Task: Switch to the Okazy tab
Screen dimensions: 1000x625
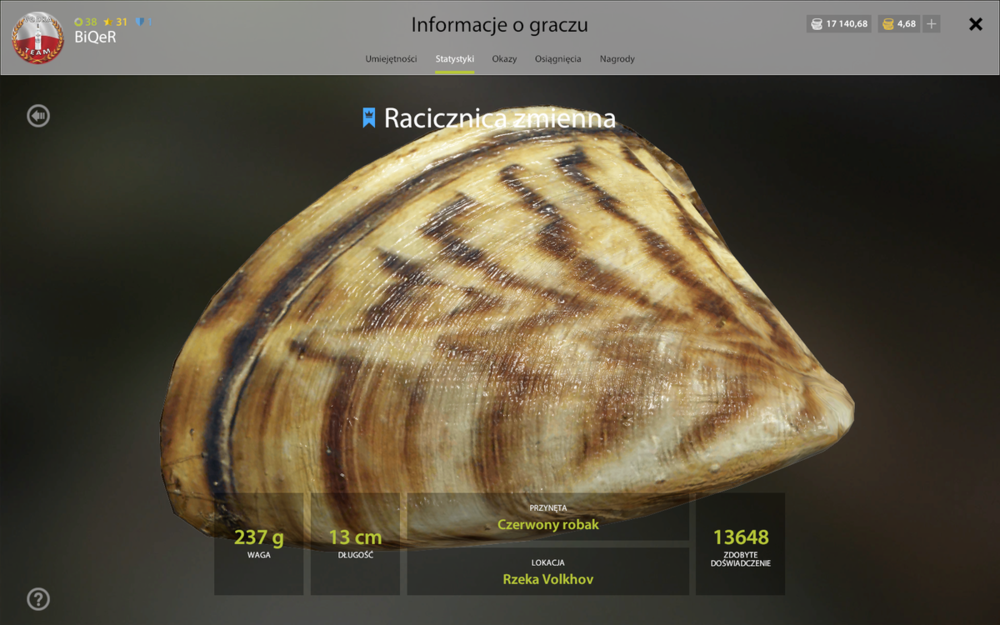Action: [504, 59]
